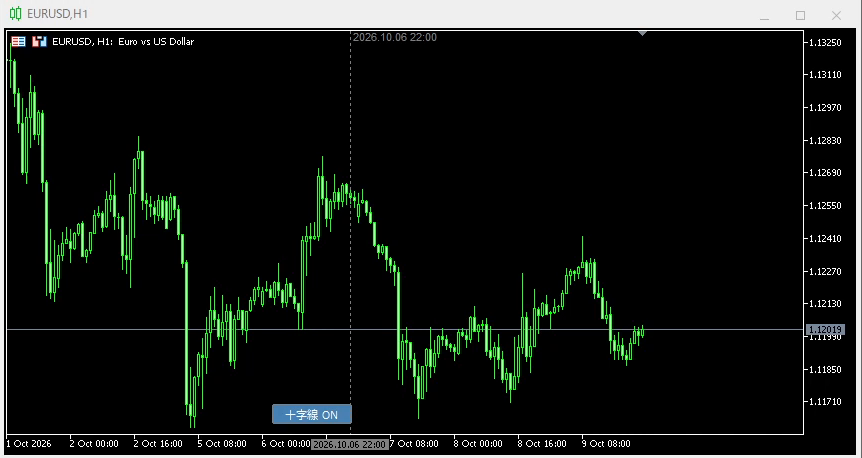Click the 6 Oct 00:00 time label

(x=286, y=444)
